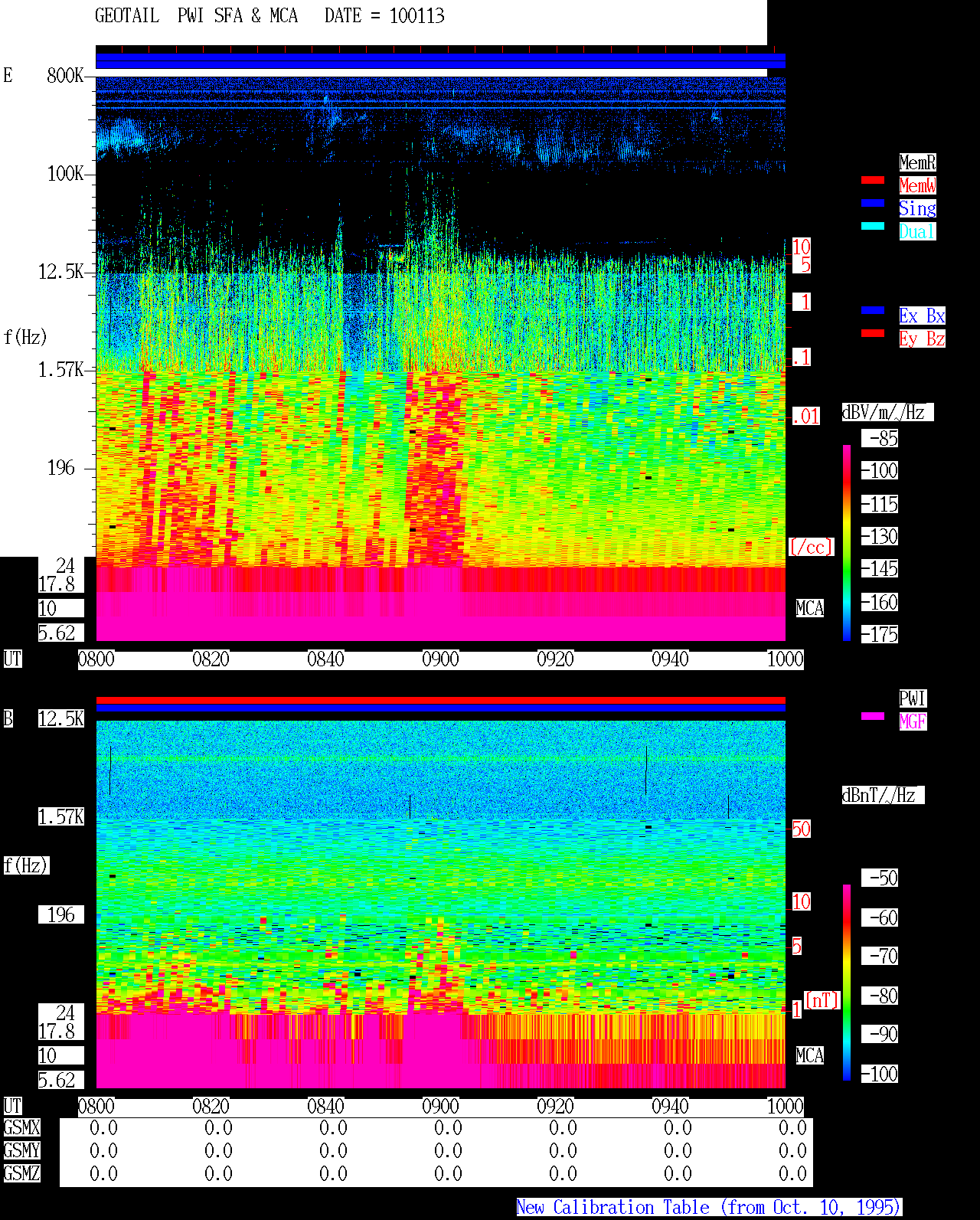Click the 800K frequency axis label
The height and width of the screenshot is (1220, 980).
65,76
